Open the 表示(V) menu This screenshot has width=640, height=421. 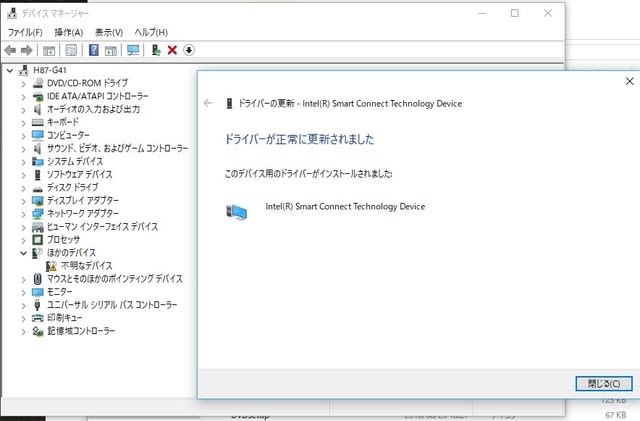[109, 32]
